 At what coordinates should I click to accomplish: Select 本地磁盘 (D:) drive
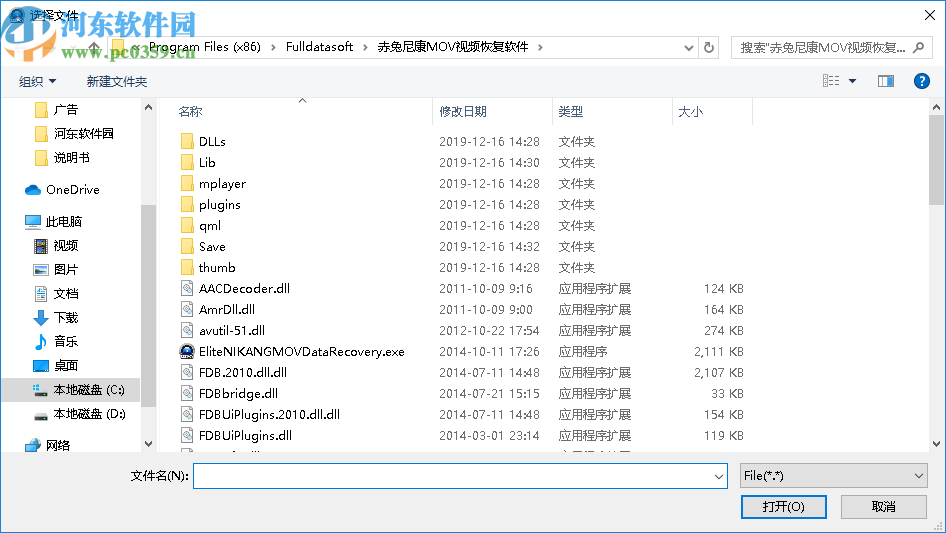(79, 413)
